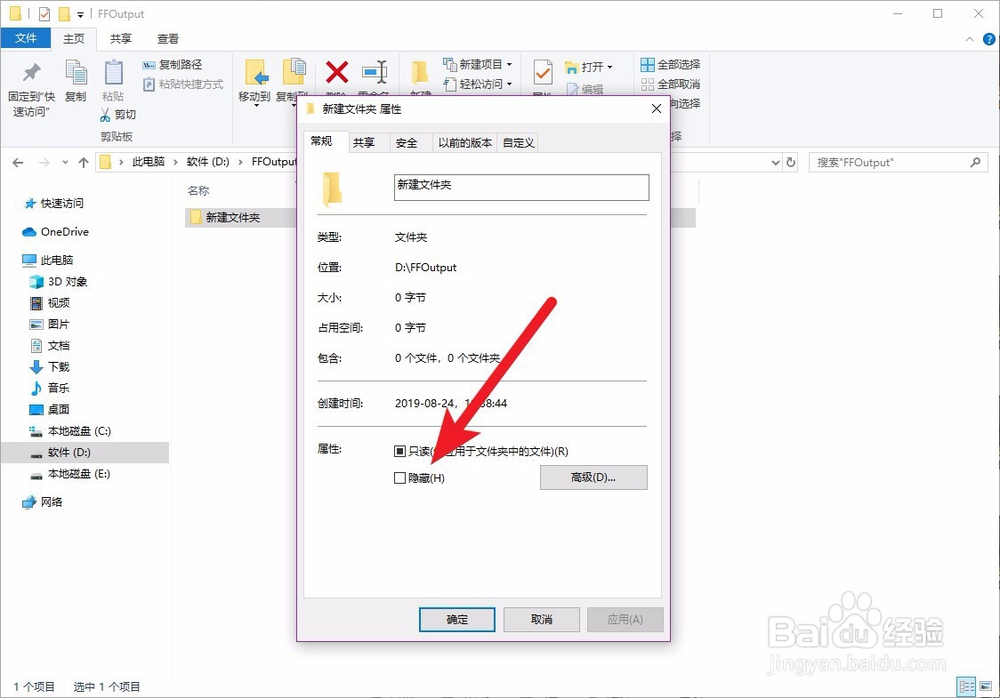
Task: Click Select all (全部选择)
Action: point(670,64)
